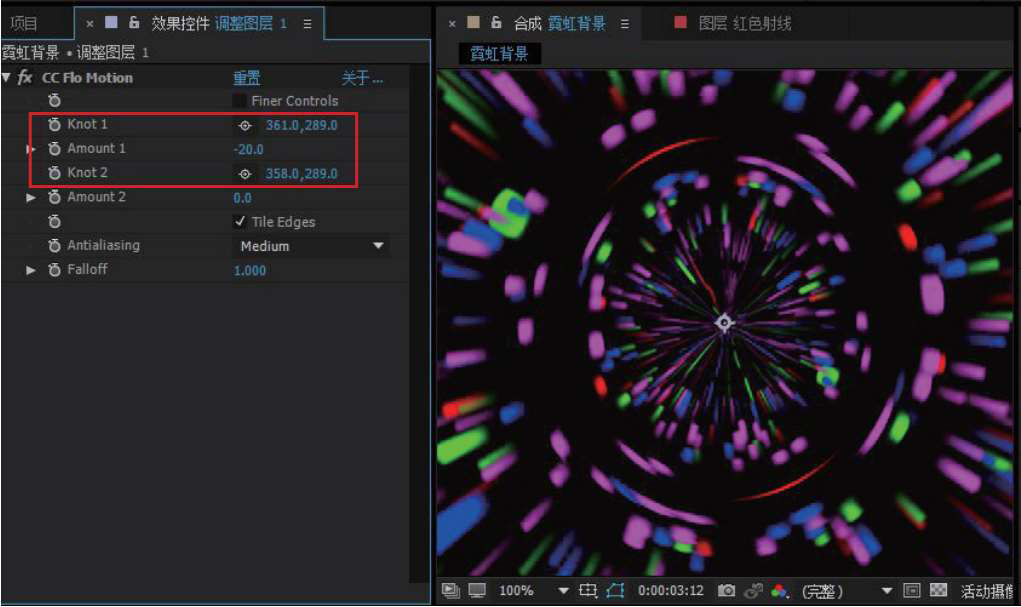This screenshot has height=607, width=1021.
Task: Take a snapshot with the camera icon
Action: (728, 591)
